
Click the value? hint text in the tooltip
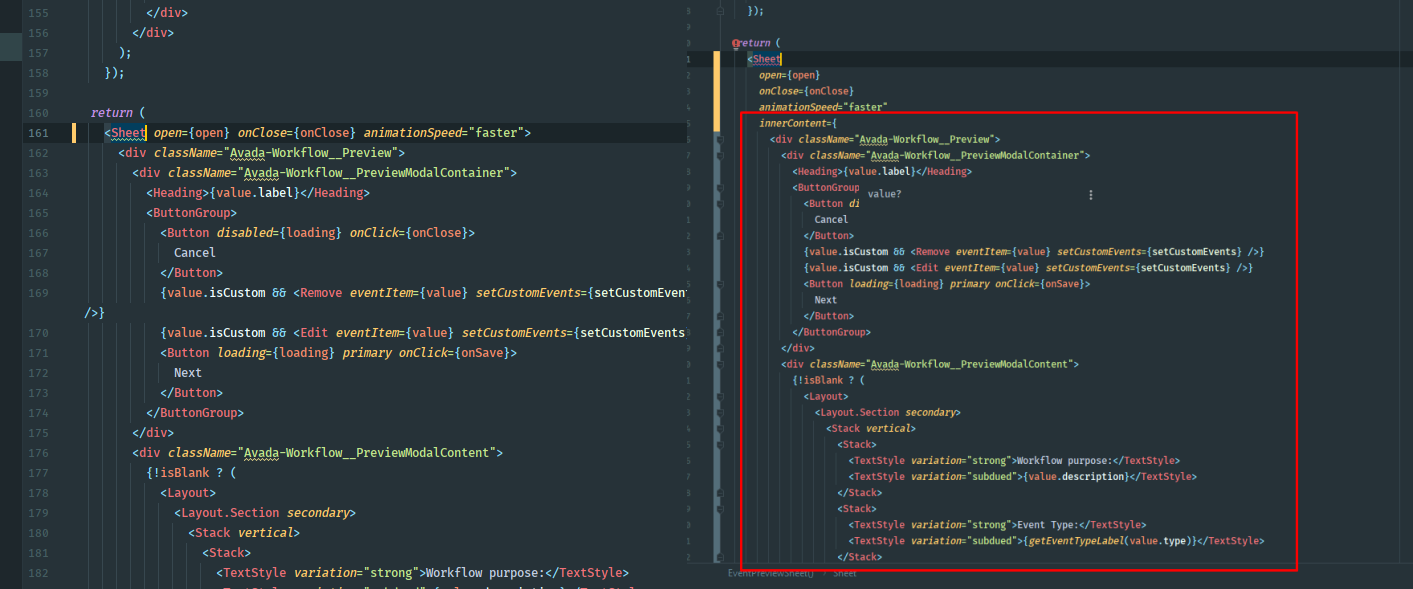884,195
